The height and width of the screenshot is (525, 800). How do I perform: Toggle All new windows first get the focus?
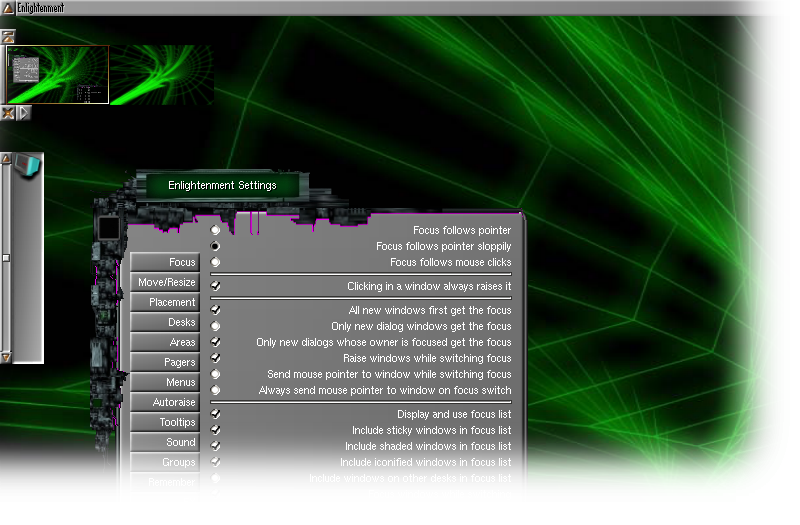(216, 310)
